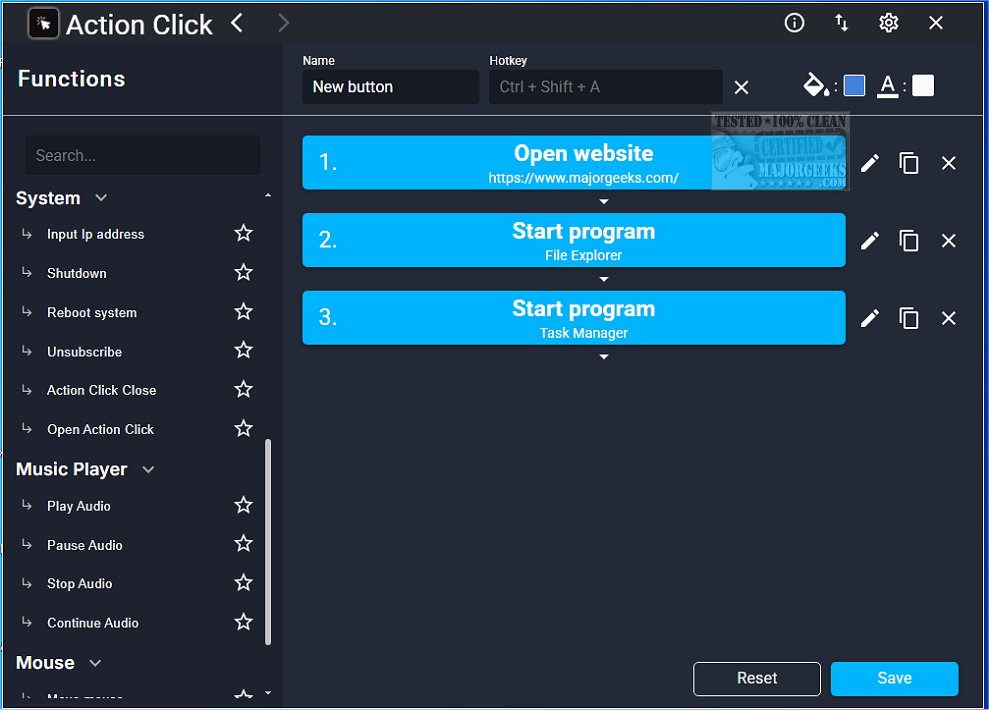Duplicate the Task Manager step
The height and width of the screenshot is (710, 989).
coord(909,318)
